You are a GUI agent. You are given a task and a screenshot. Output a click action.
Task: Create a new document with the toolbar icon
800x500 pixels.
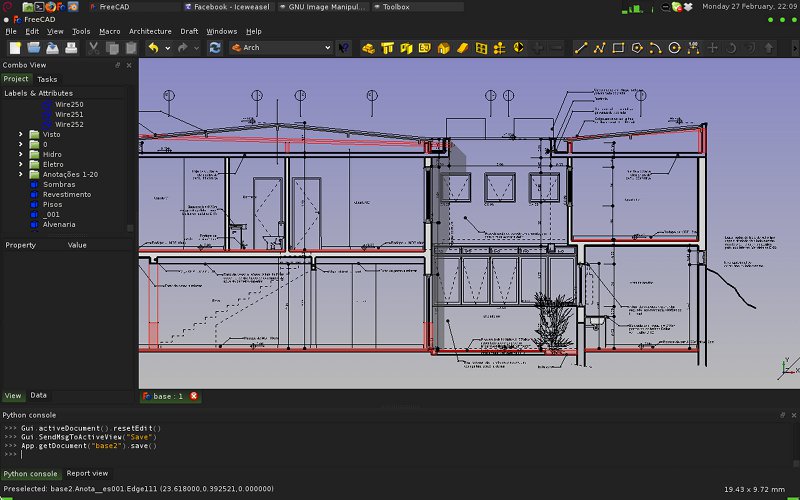pyautogui.click(x=15, y=48)
